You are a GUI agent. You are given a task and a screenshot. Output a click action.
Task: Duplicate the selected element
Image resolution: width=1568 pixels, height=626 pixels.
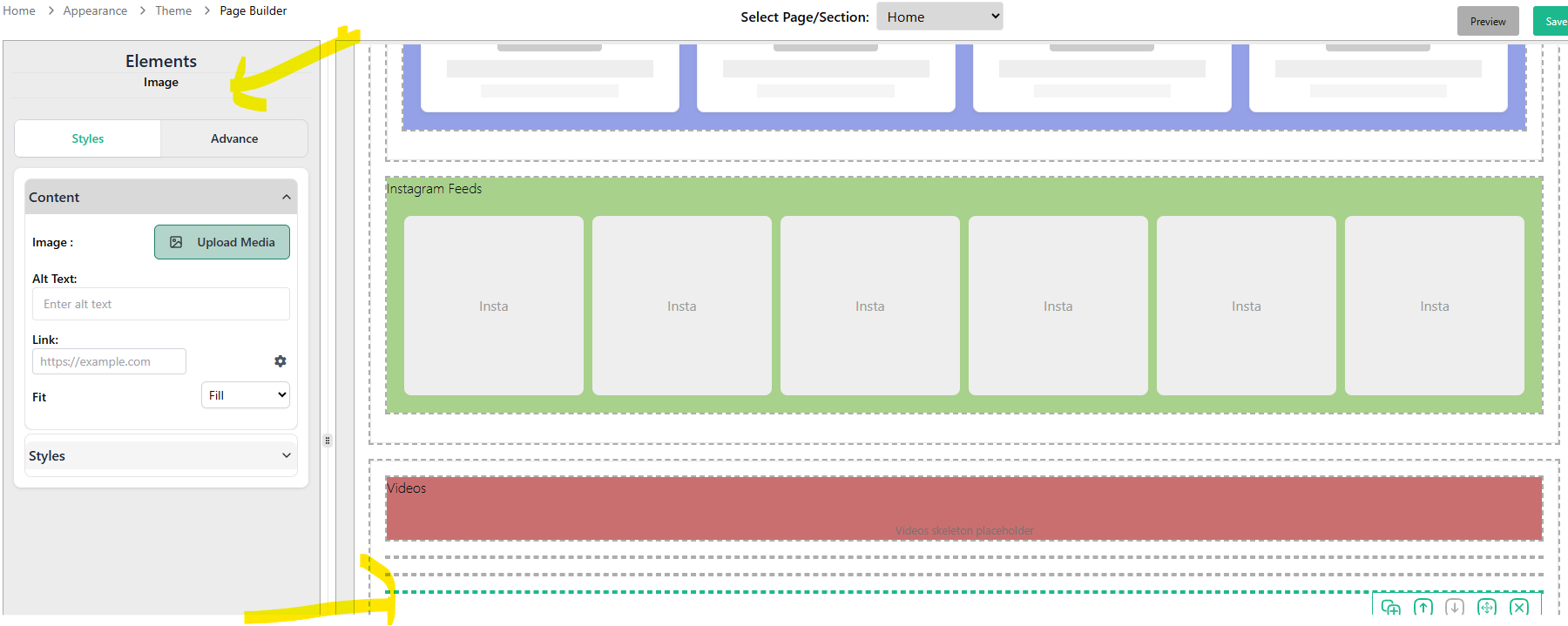(1391, 607)
